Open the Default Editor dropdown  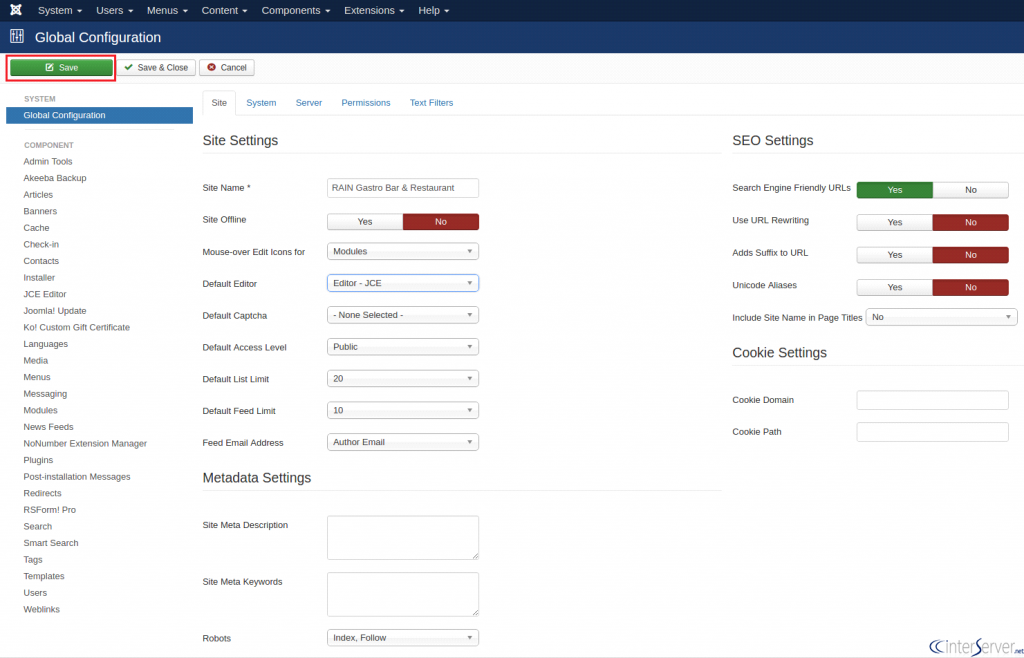(403, 283)
